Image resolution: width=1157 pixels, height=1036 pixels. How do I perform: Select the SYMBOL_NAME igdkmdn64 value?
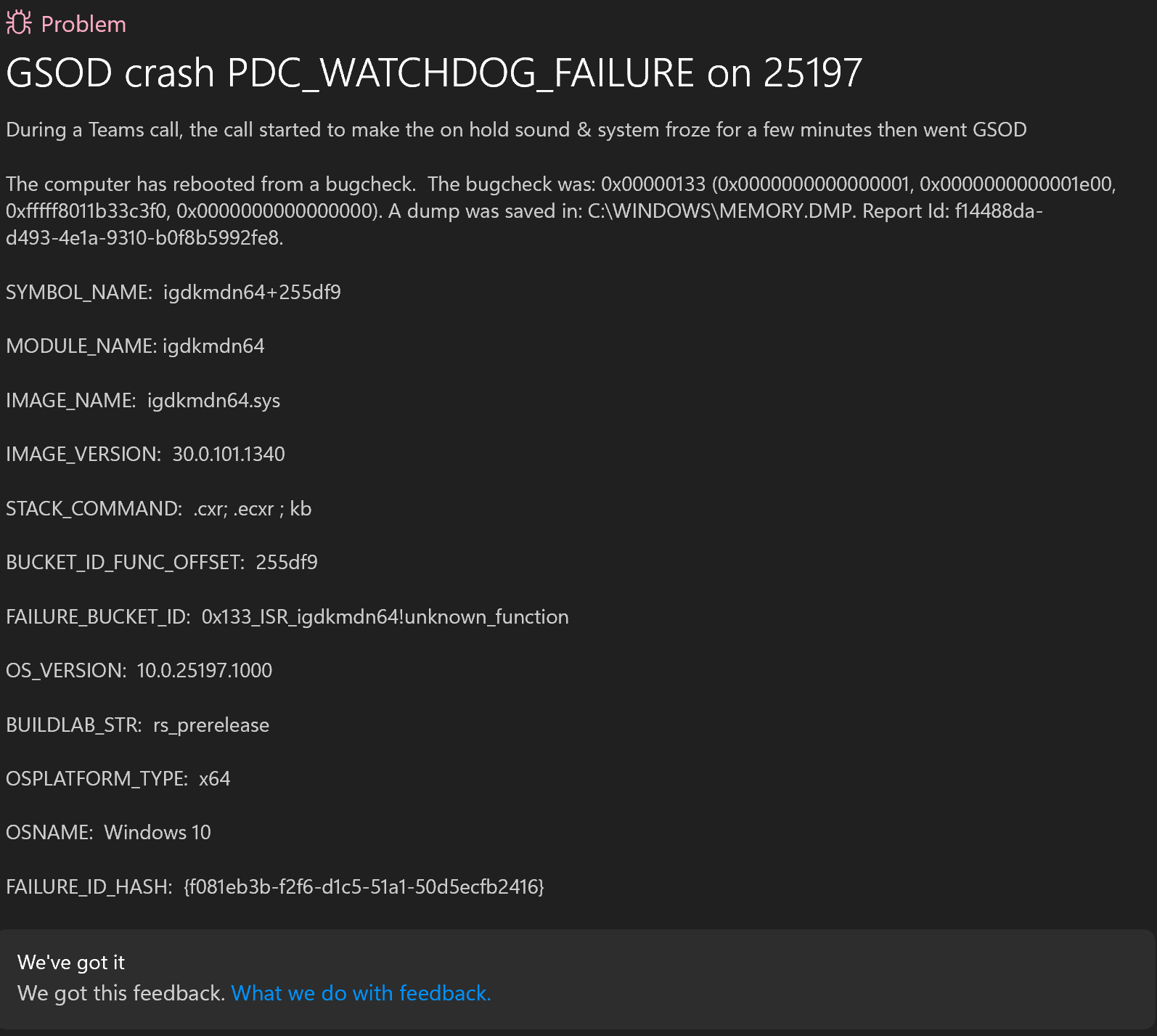click(x=251, y=293)
